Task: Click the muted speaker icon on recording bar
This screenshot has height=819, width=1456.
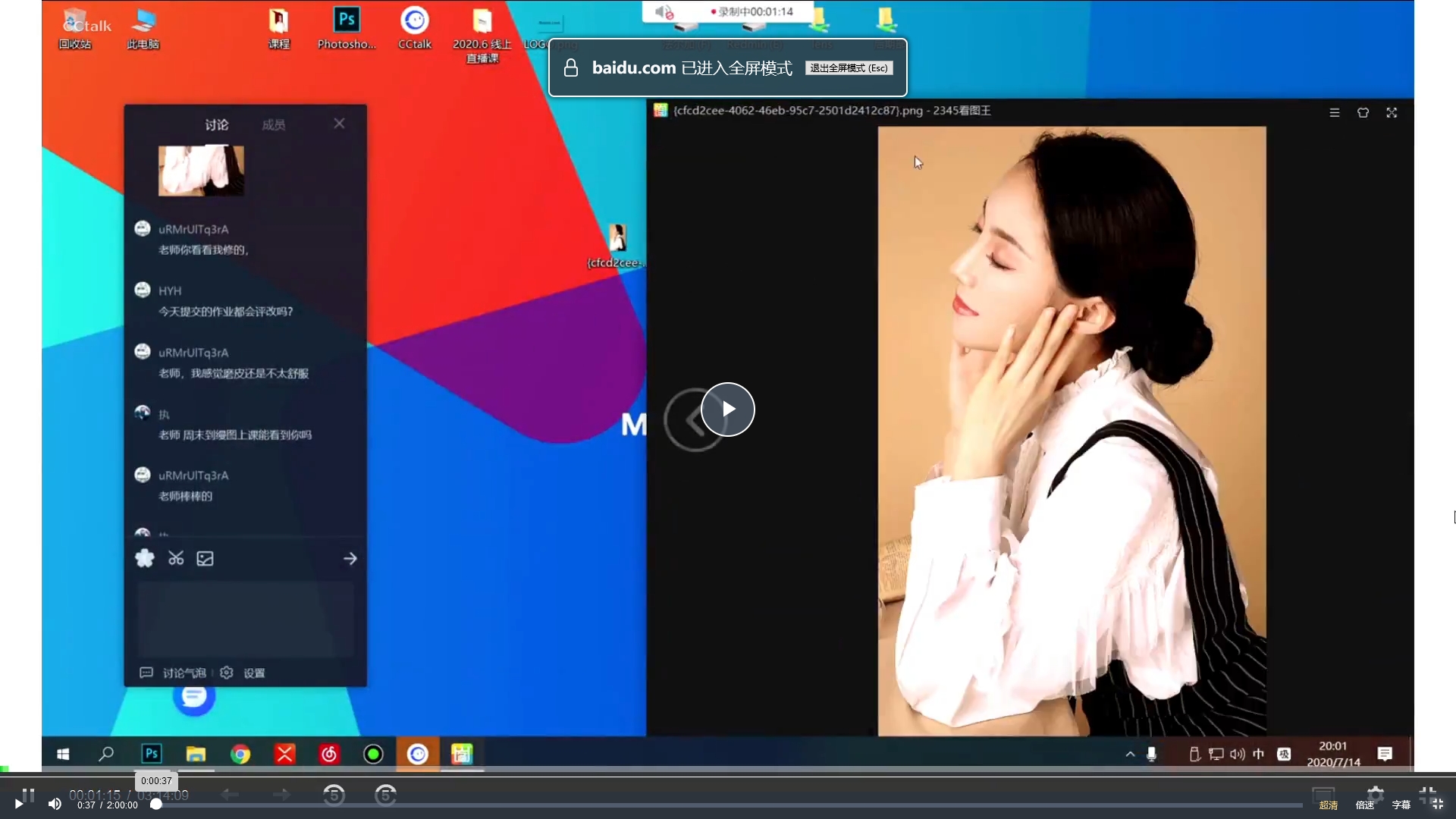Action: click(x=664, y=12)
